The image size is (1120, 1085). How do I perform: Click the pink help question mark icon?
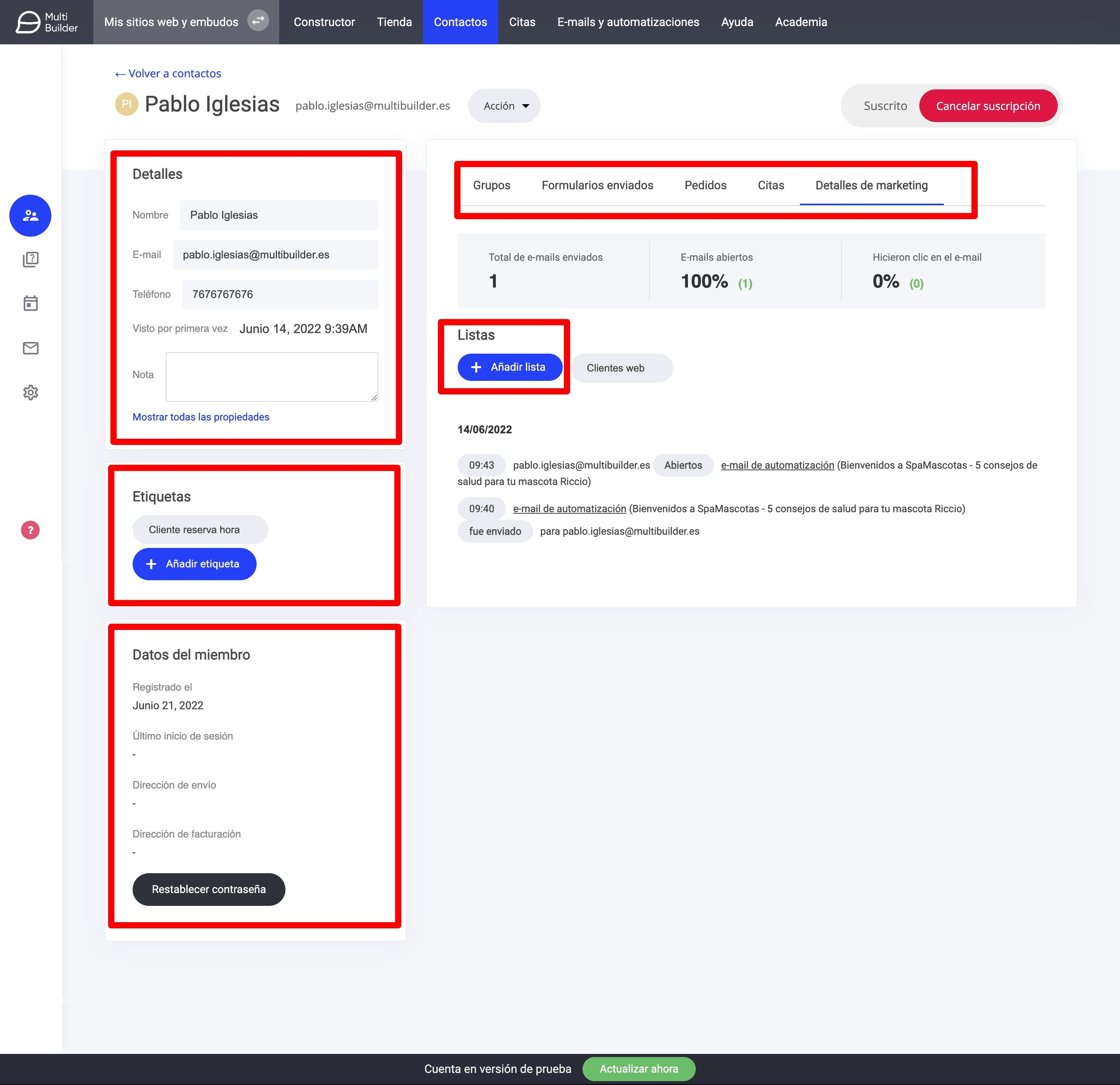click(x=30, y=530)
